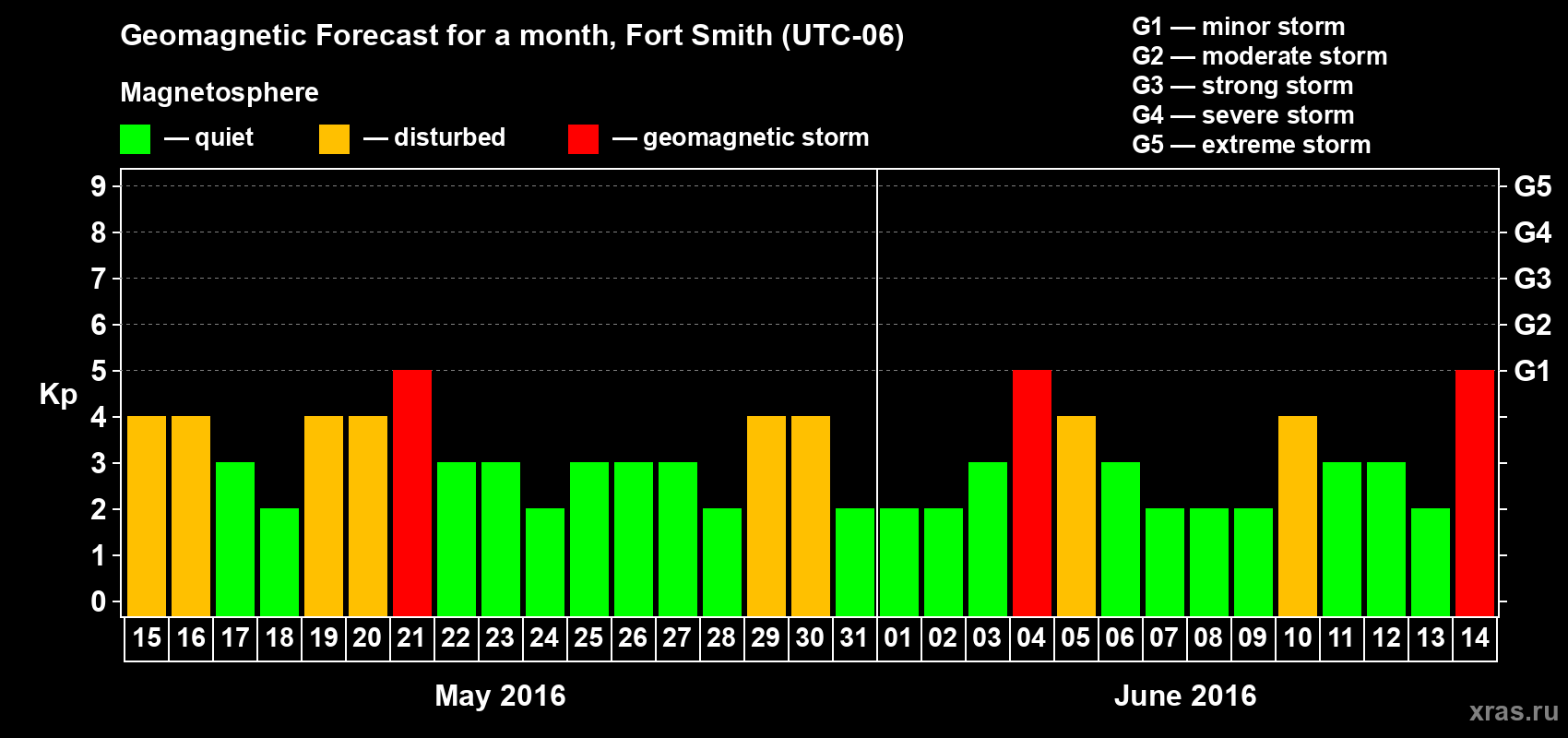The image size is (1568, 738).
Task: Click the green bar for May 31
Action: [855, 563]
